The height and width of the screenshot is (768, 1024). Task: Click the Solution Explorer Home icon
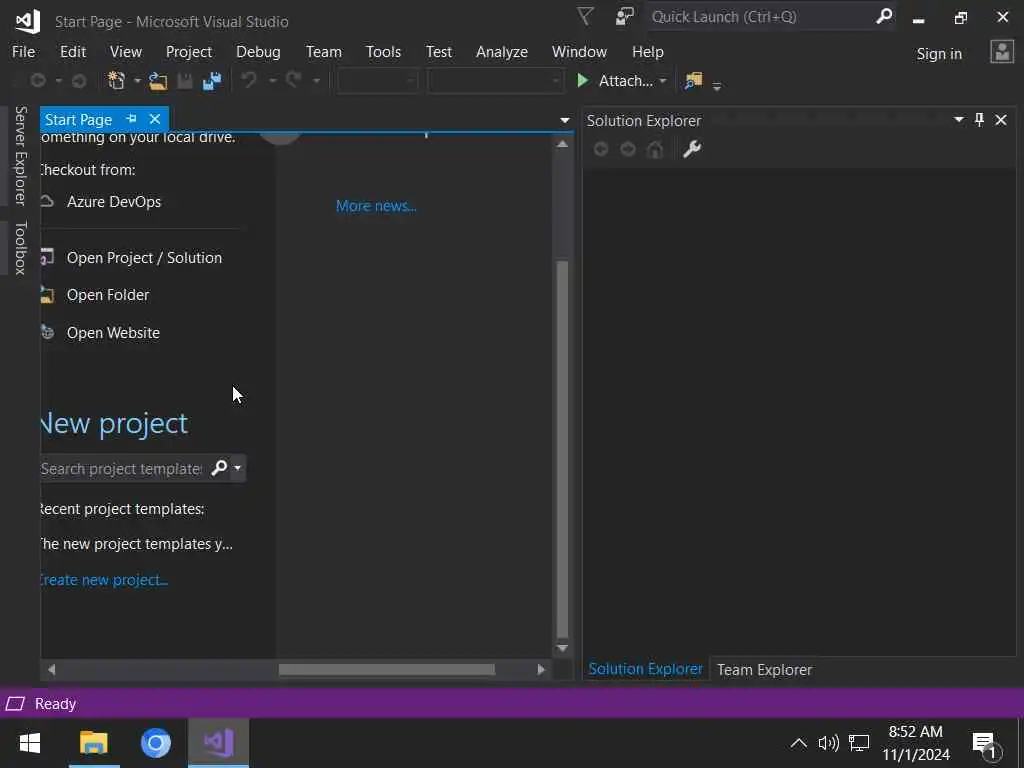pyautogui.click(x=655, y=150)
